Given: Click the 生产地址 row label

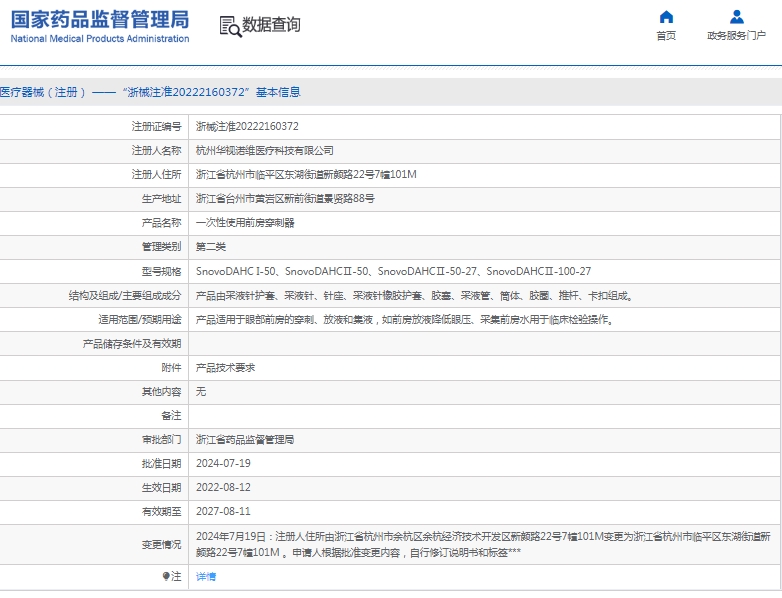Looking at the screenshot, I should coord(162,199).
